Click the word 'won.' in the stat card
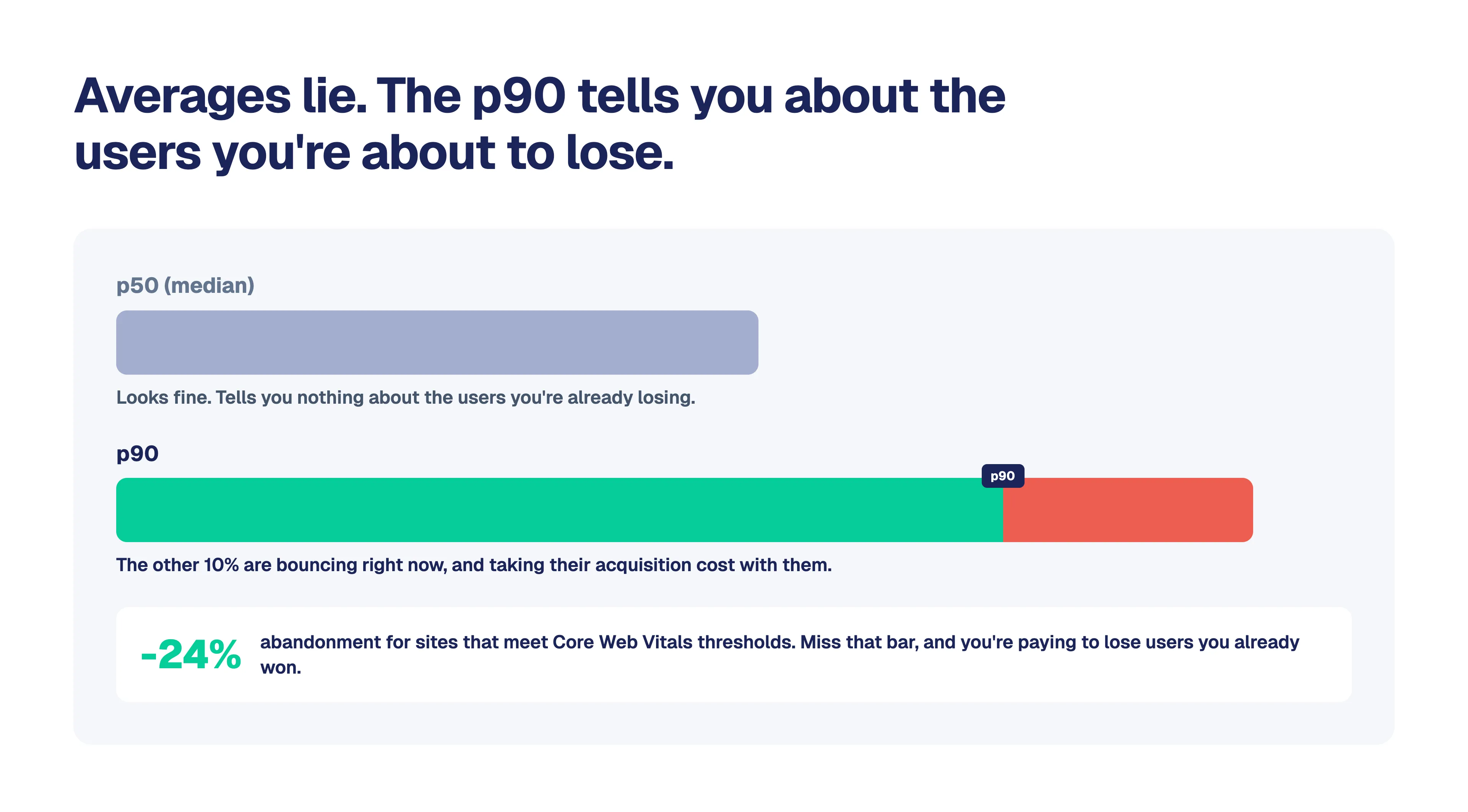The width and height of the screenshot is (1468, 812). pyautogui.click(x=280, y=667)
